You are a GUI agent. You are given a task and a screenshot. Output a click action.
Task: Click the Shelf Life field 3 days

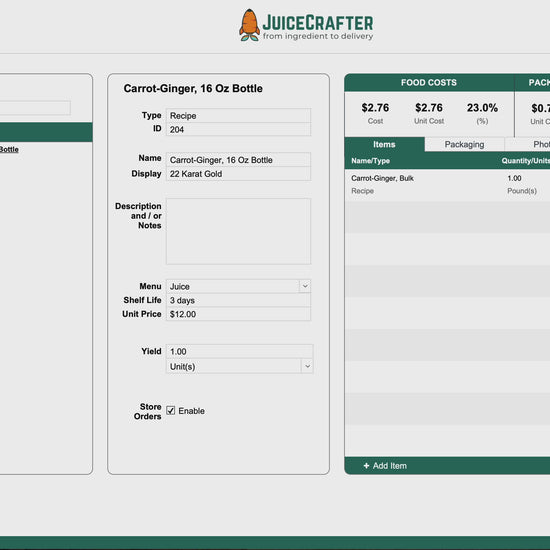(x=239, y=300)
